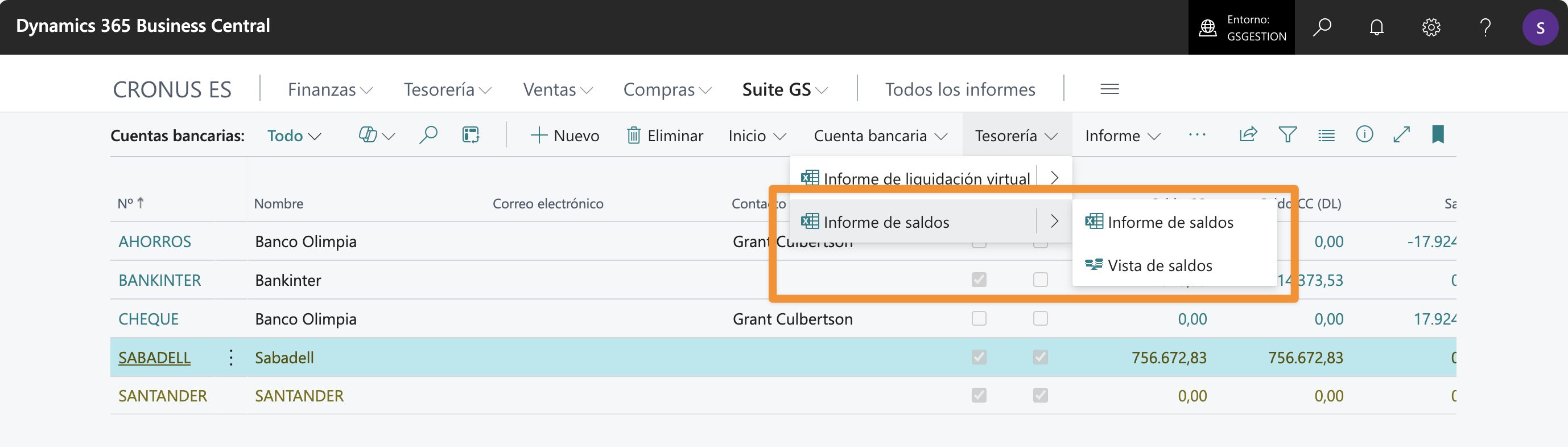Open the SANTANDER account link

[163, 396]
